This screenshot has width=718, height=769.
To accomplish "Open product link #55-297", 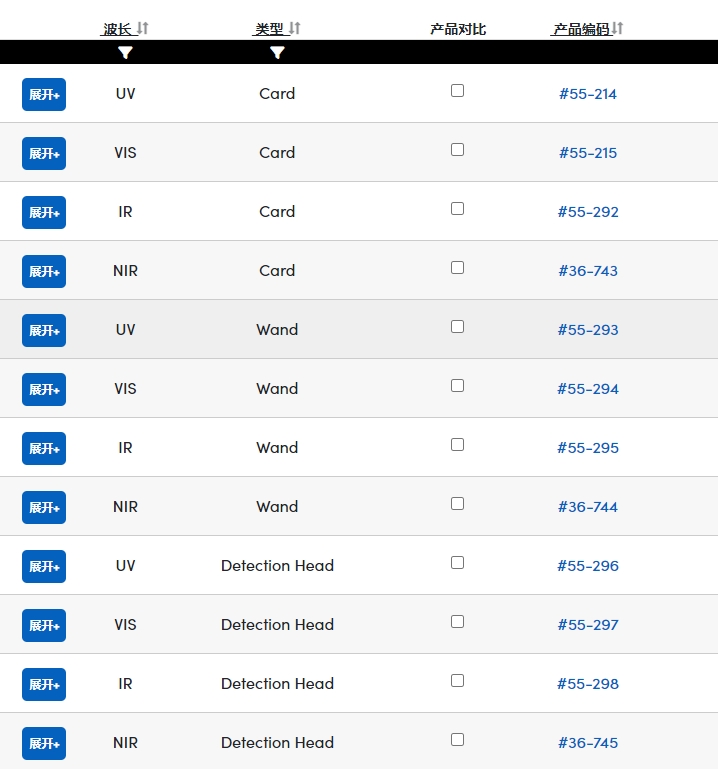I will [588, 625].
